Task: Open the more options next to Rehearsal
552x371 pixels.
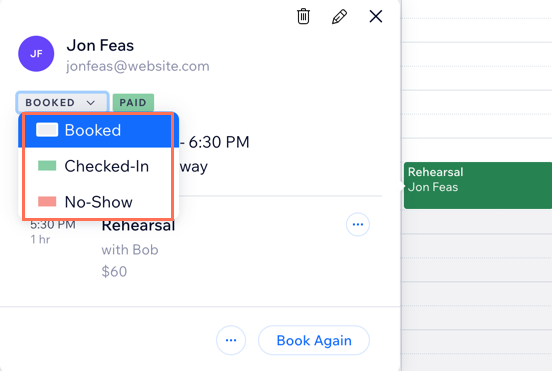Action: pyautogui.click(x=358, y=224)
